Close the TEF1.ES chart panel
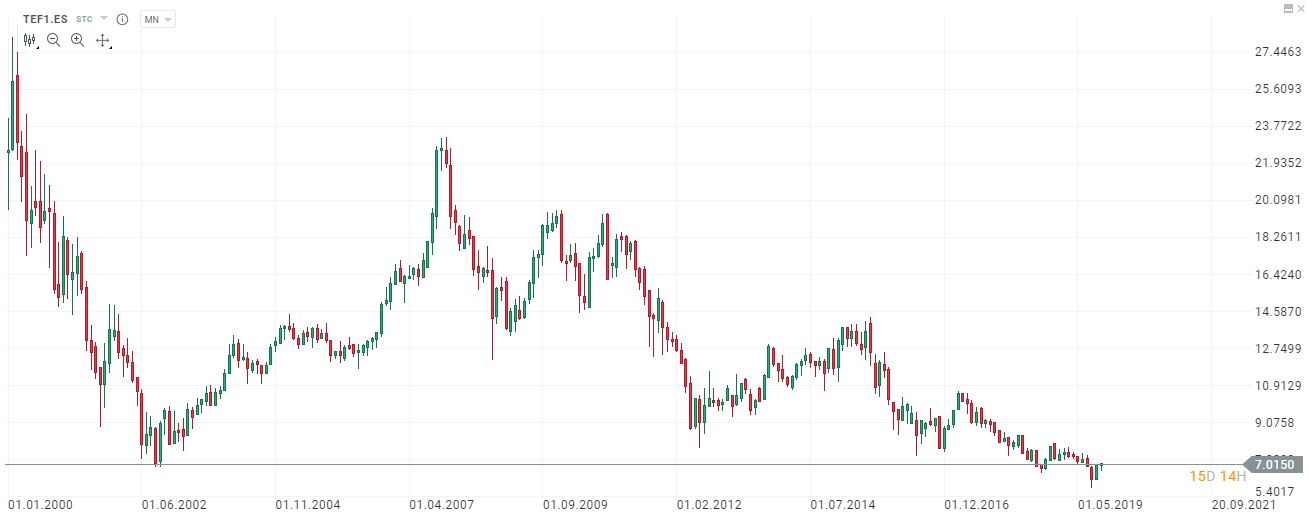The width and height of the screenshot is (1309, 521). tap(1300, 8)
